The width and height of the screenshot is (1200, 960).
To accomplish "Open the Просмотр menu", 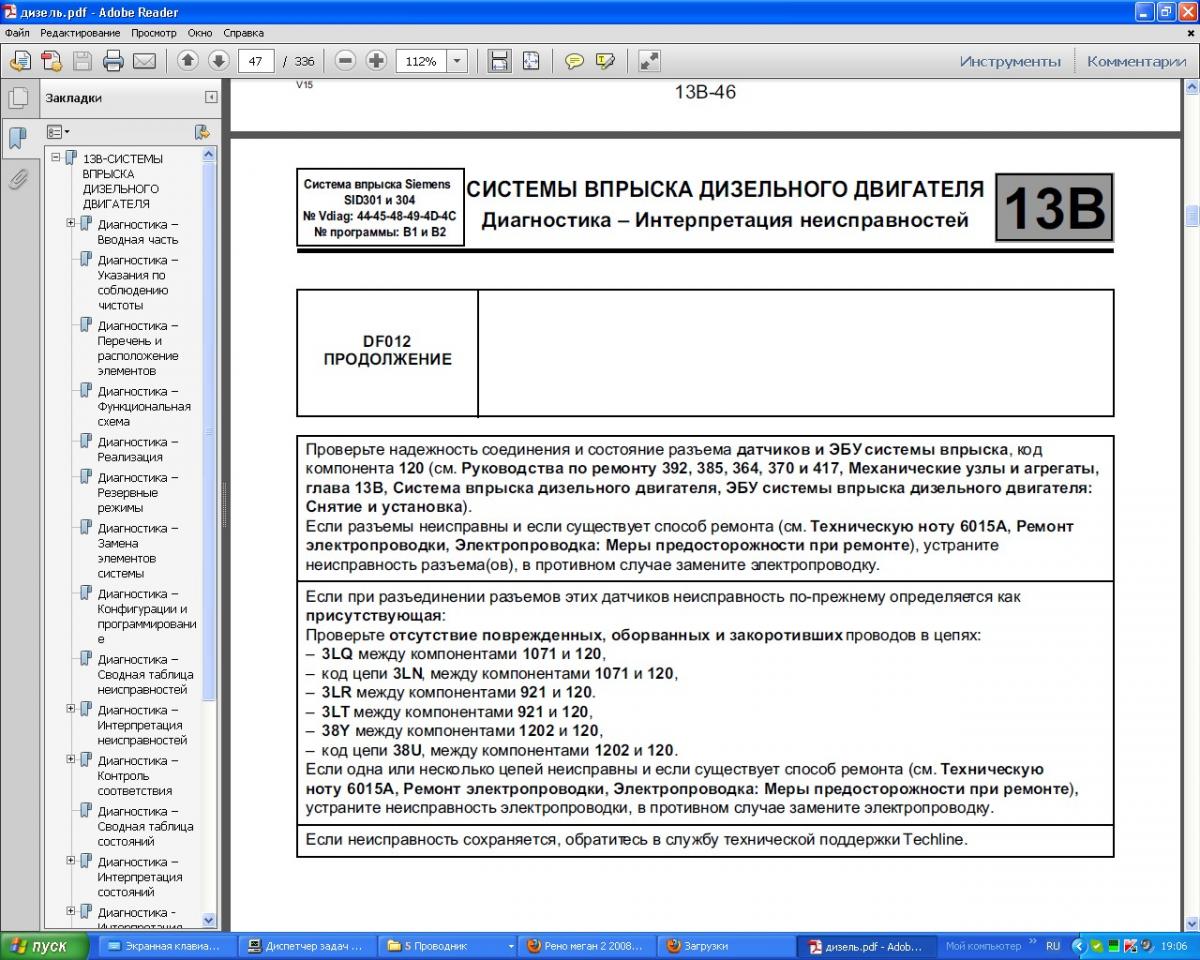I will click(x=154, y=33).
